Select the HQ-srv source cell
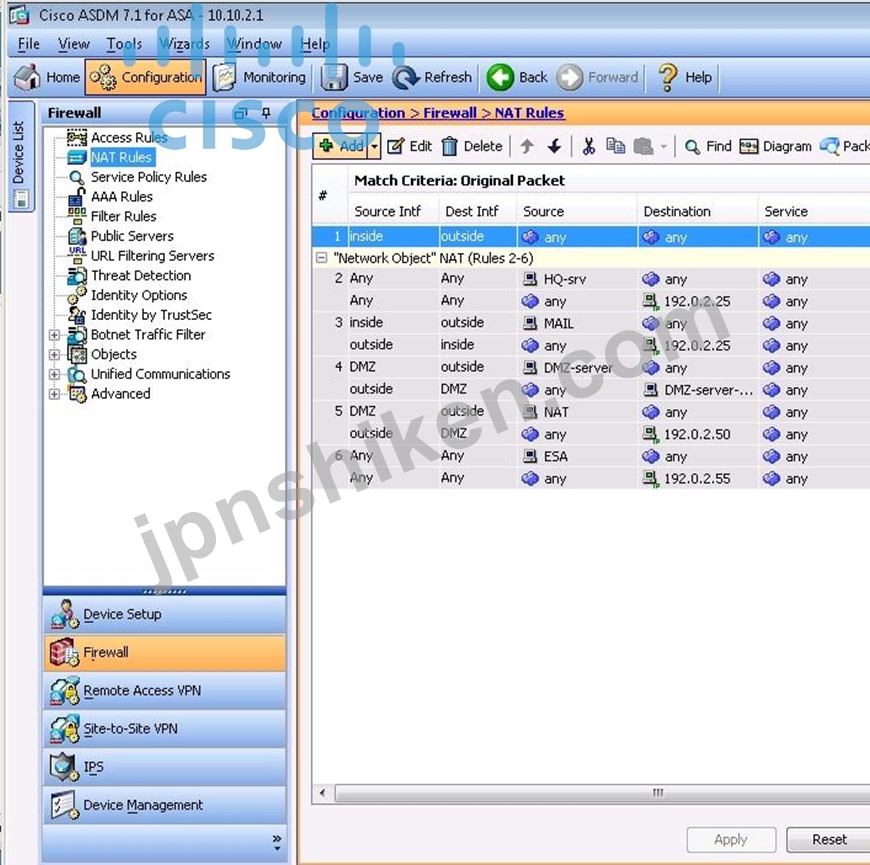 coord(577,279)
